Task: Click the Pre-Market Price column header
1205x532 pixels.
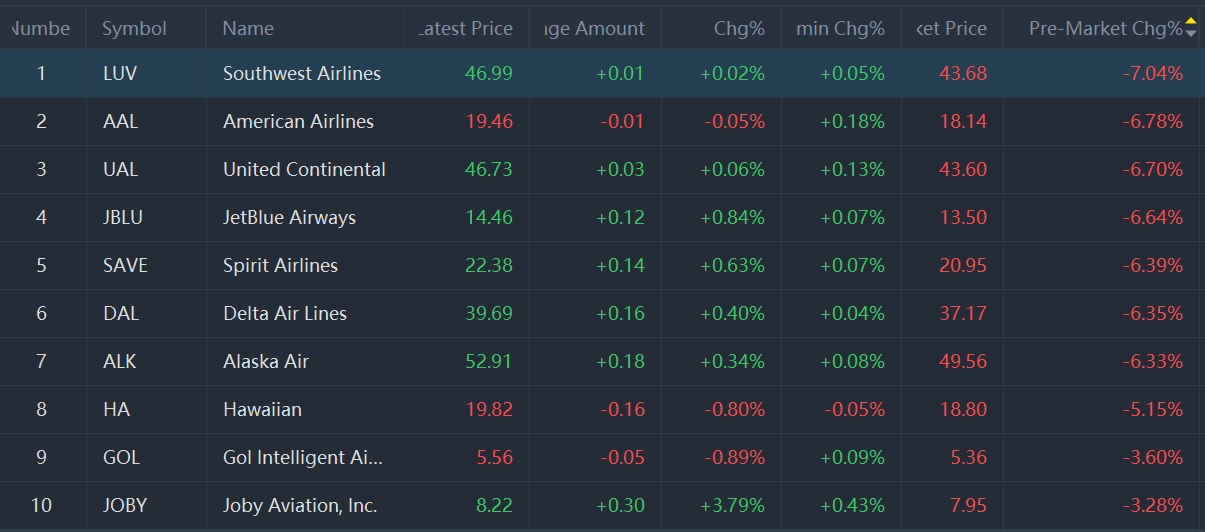Action: tap(951, 28)
